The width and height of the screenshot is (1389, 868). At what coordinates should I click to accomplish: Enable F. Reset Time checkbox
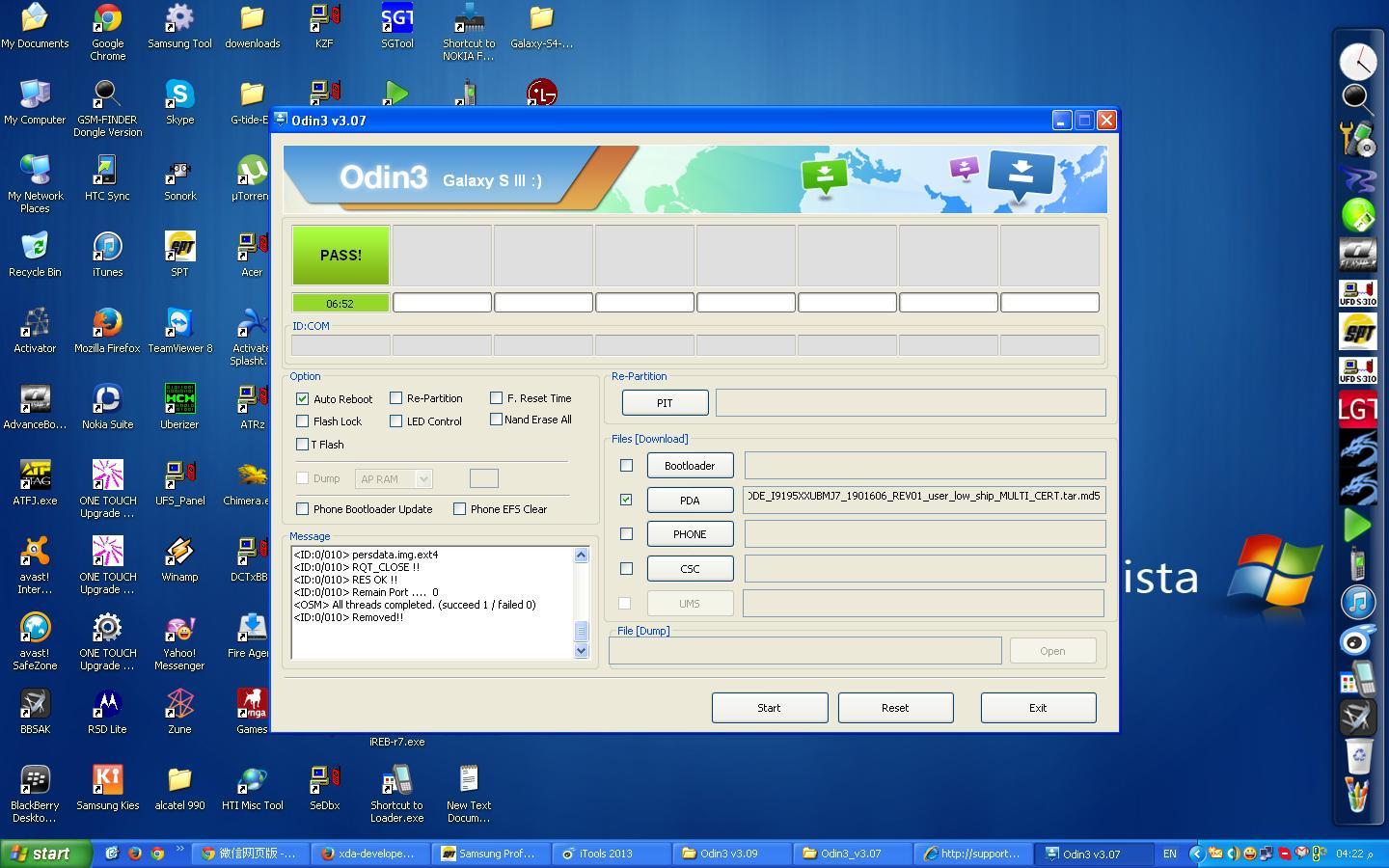pos(496,397)
